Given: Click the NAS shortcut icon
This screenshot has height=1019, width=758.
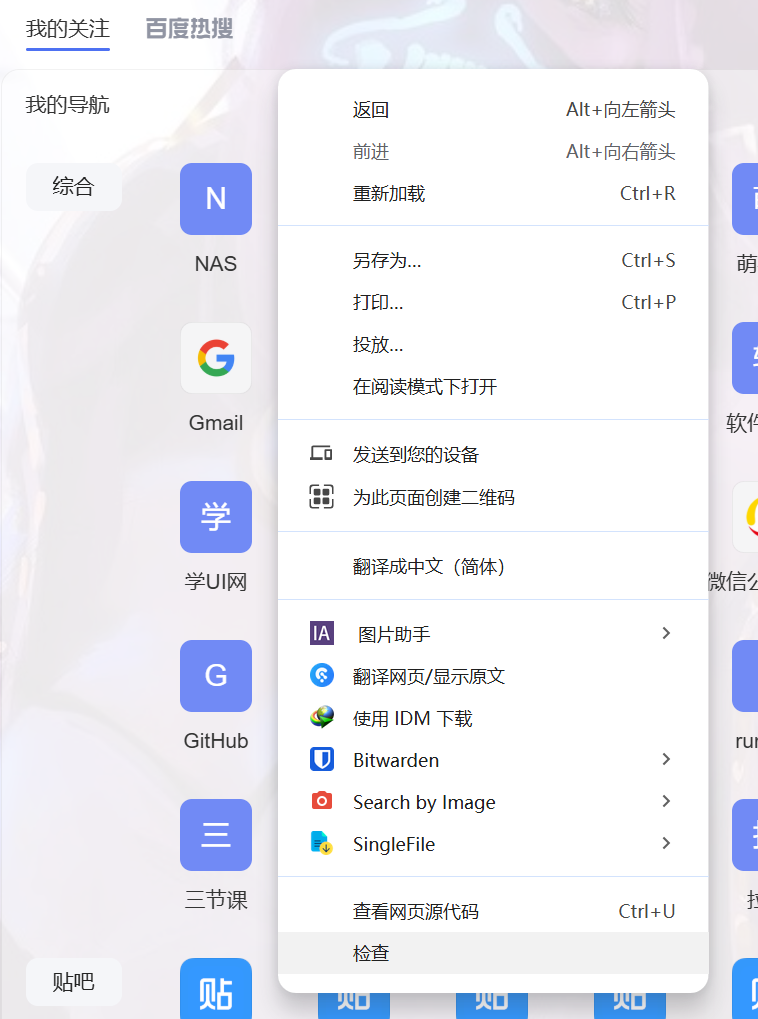Looking at the screenshot, I should click(x=215, y=199).
